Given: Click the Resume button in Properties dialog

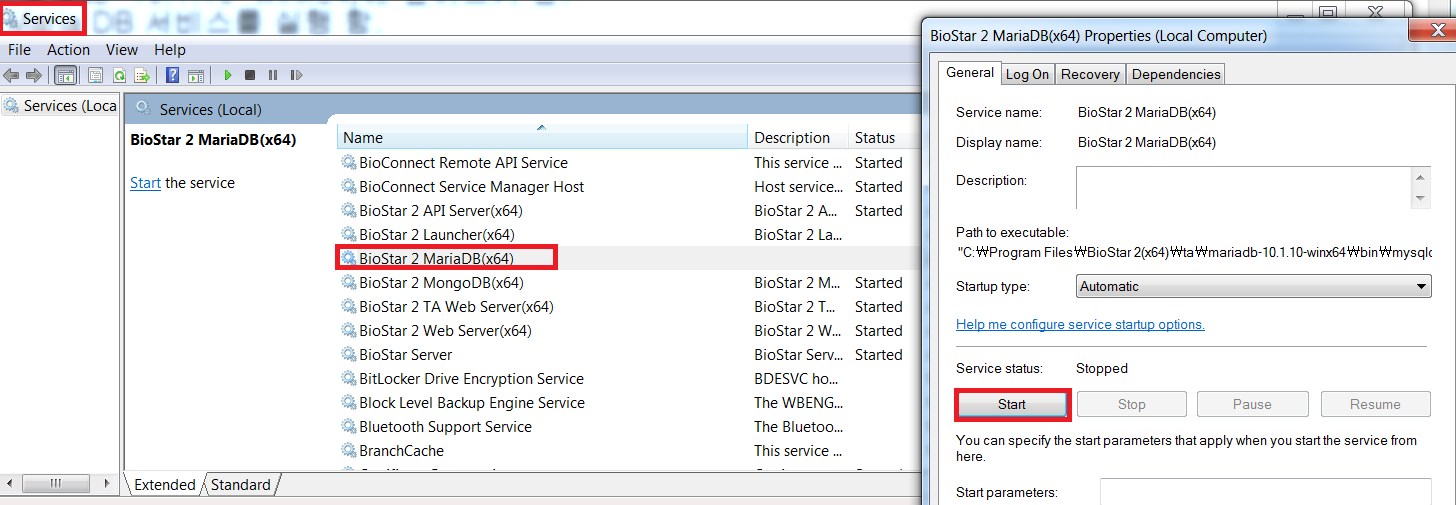Looking at the screenshot, I should (x=1375, y=404).
